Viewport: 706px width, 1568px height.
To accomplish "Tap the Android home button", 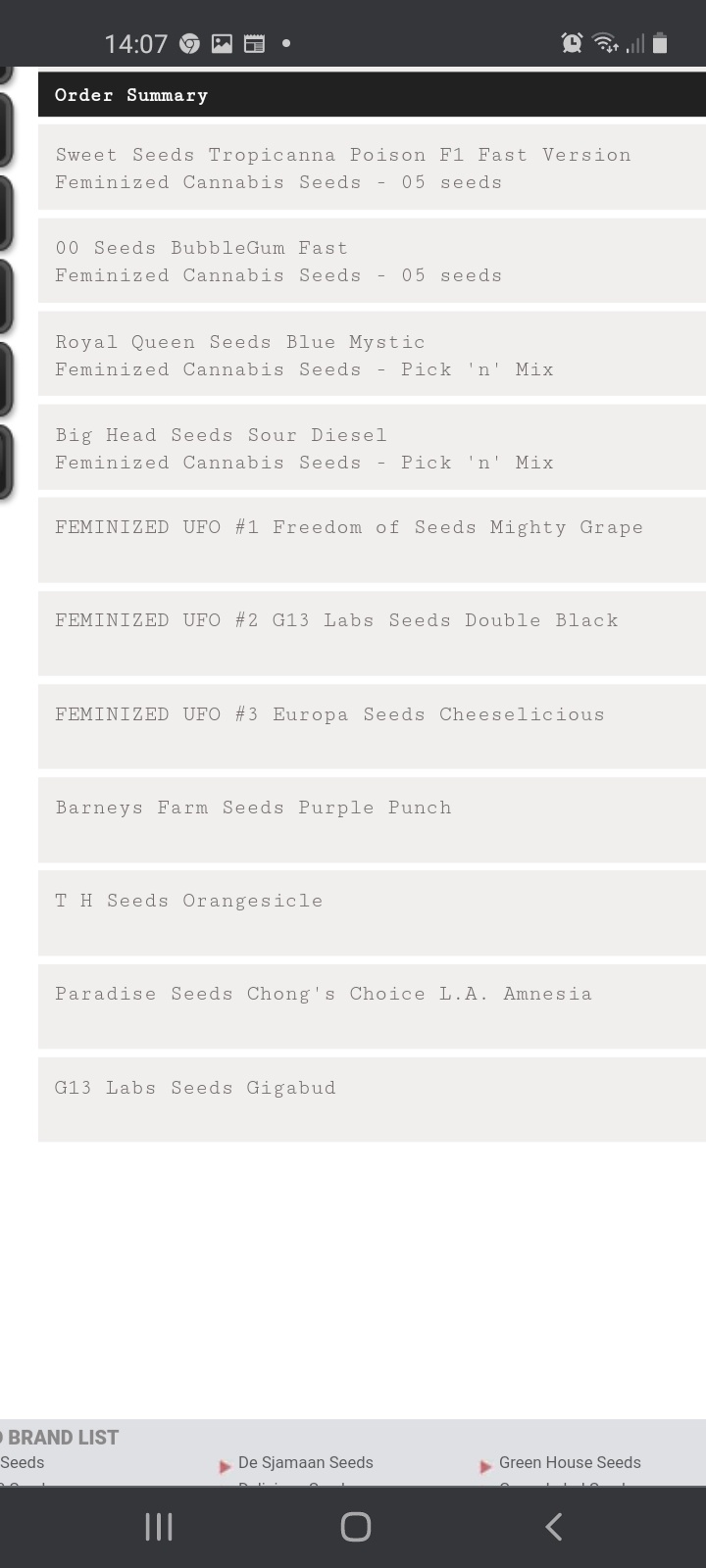I will (355, 1526).
